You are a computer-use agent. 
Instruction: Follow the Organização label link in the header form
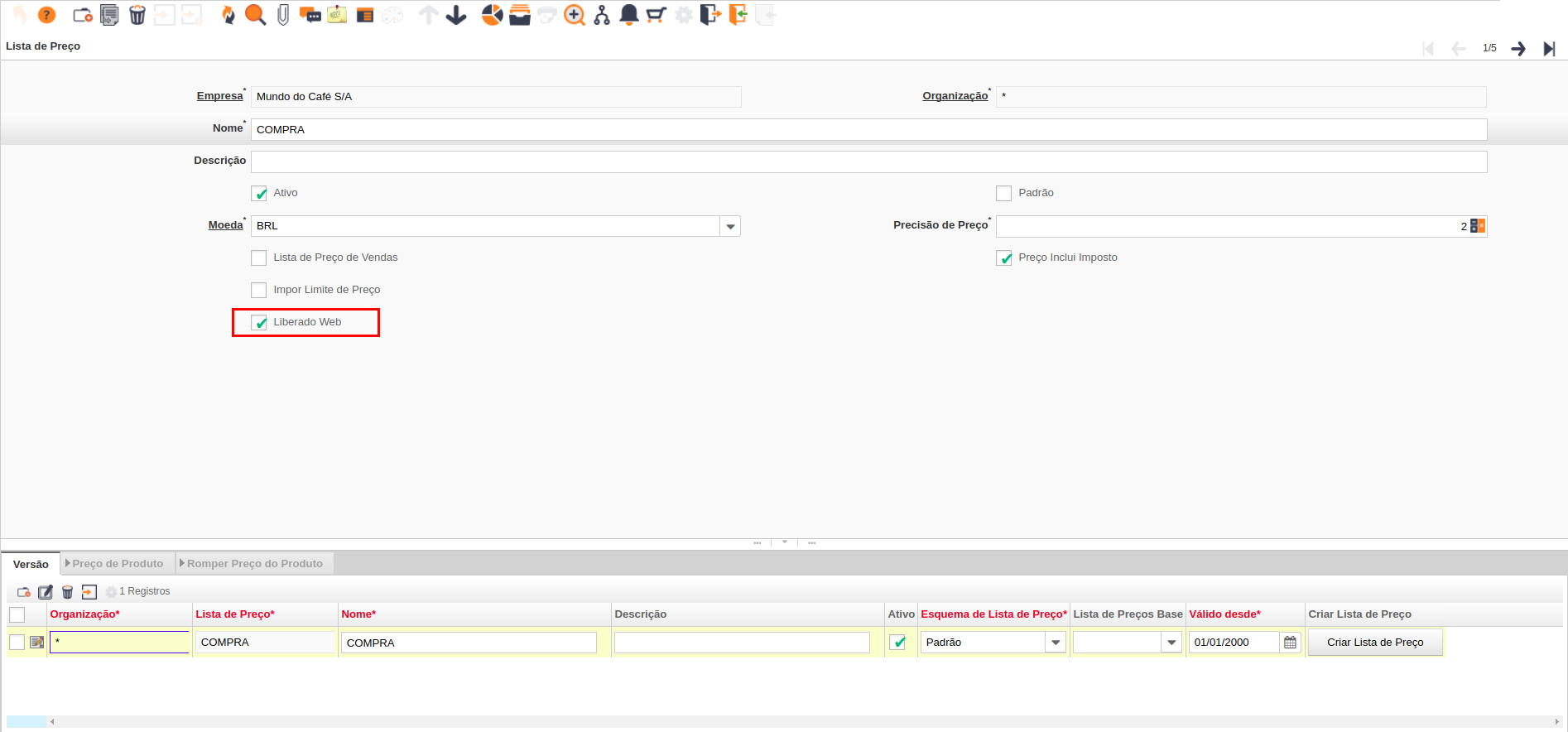(x=955, y=96)
